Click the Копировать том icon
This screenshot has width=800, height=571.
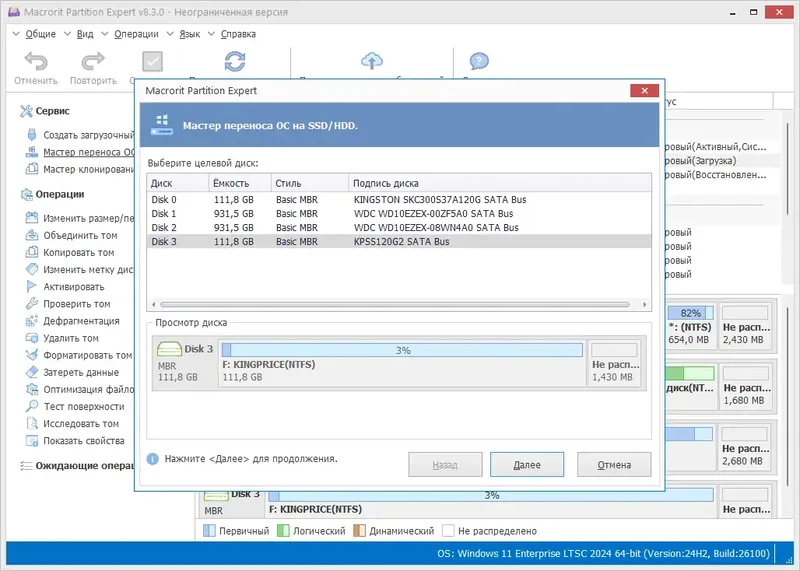pyautogui.click(x=32, y=252)
